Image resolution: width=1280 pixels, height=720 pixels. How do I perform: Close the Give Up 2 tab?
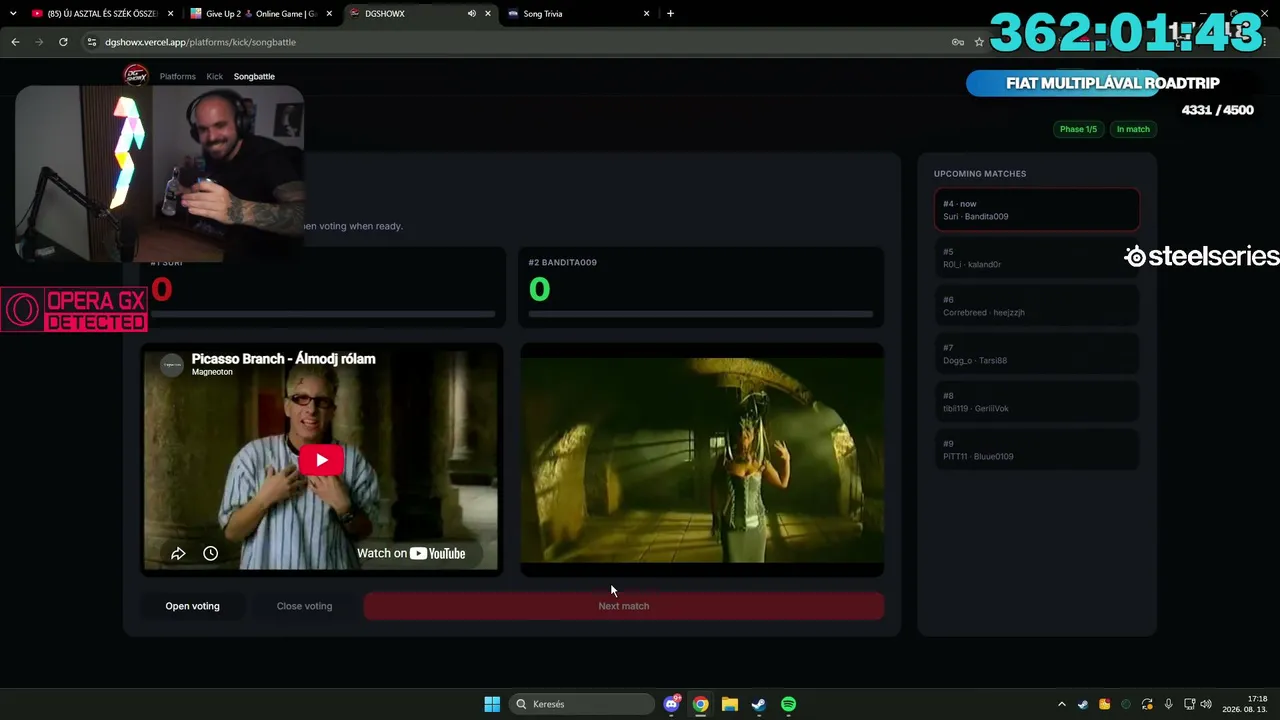(329, 14)
